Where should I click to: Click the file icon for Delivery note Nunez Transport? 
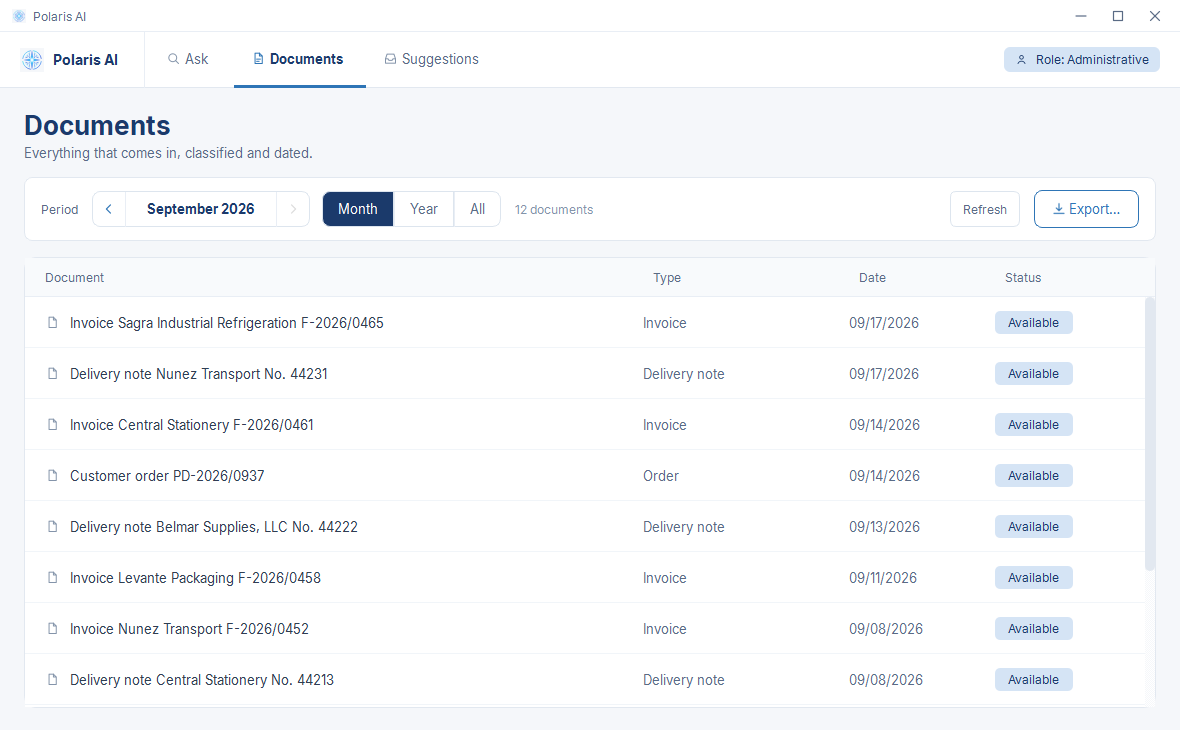click(x=53, y=373)
